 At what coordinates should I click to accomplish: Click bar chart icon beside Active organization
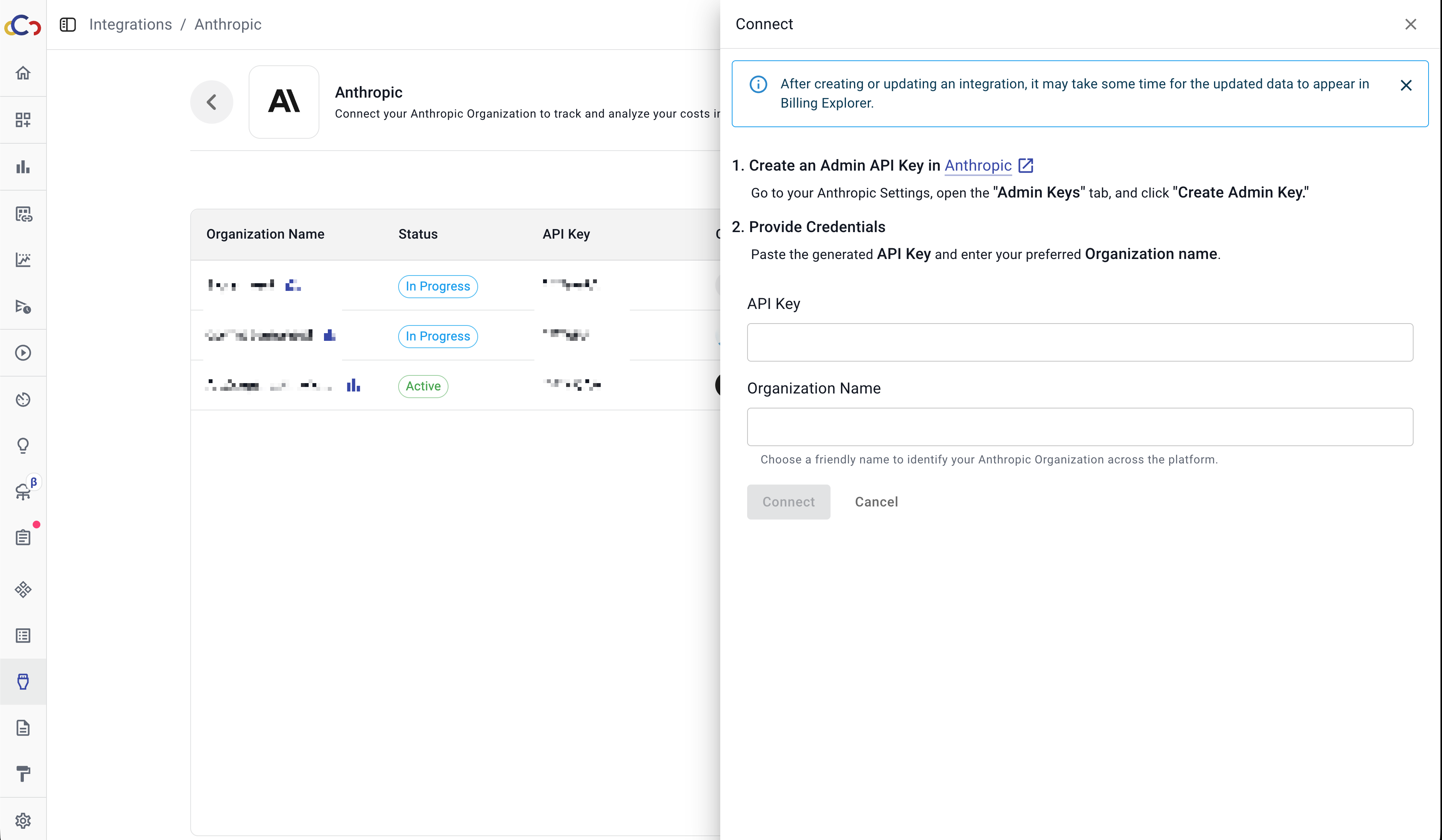coord(354,386)
